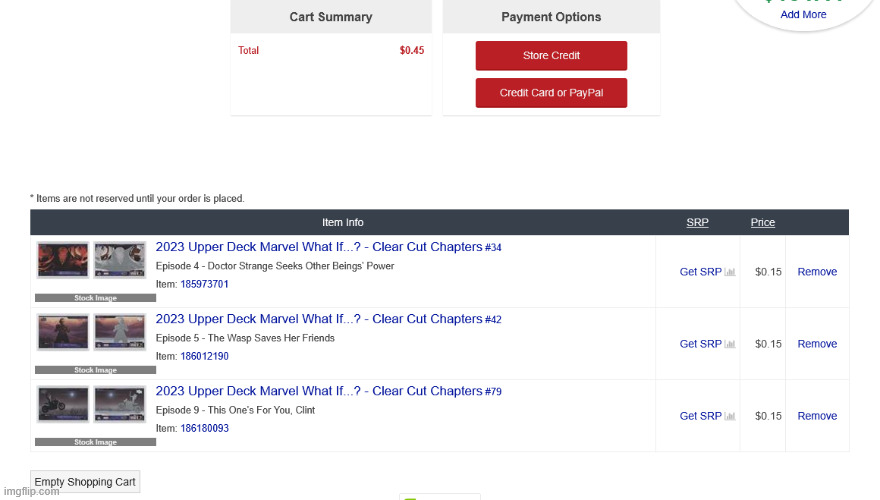Click SRP chart icon for card #79

pos(731,416)
